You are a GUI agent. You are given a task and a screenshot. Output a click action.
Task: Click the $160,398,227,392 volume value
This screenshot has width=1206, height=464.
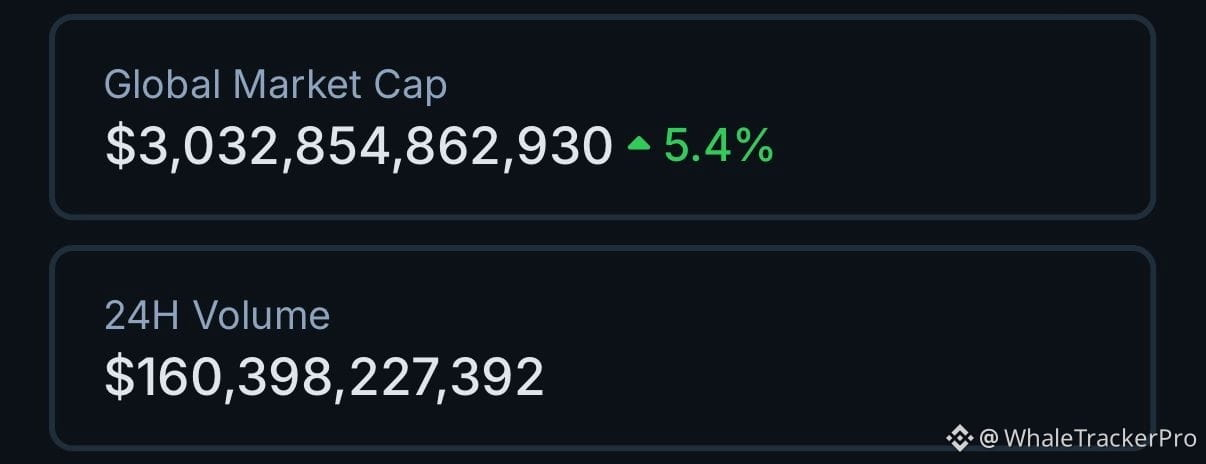pos(325,378)
